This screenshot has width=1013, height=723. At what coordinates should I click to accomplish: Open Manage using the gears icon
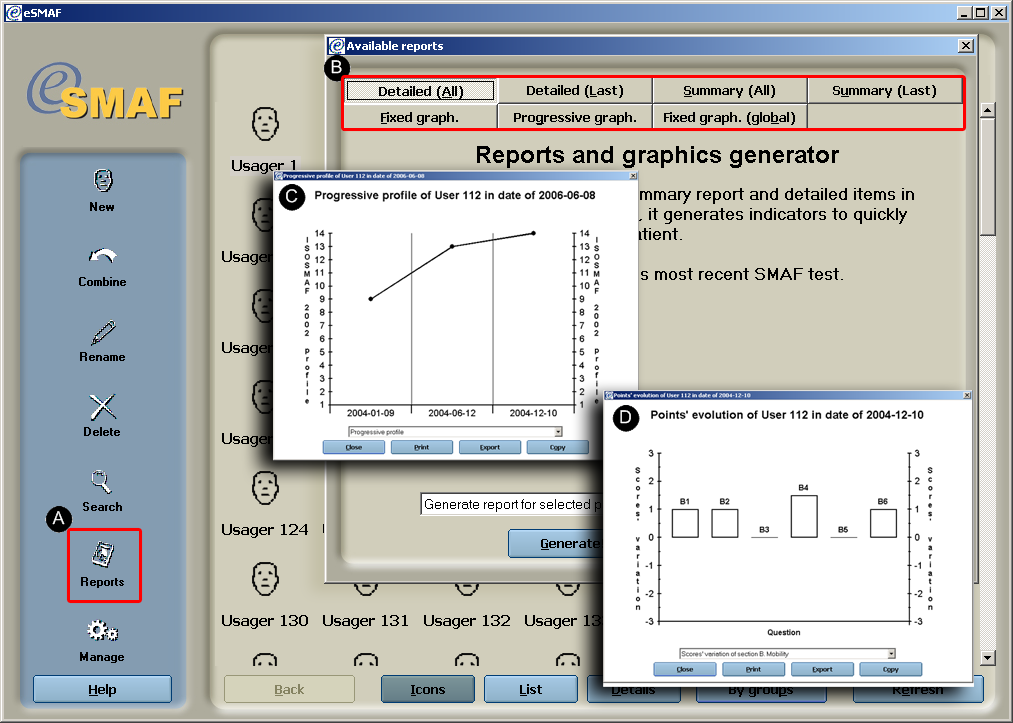click(103, 631)
